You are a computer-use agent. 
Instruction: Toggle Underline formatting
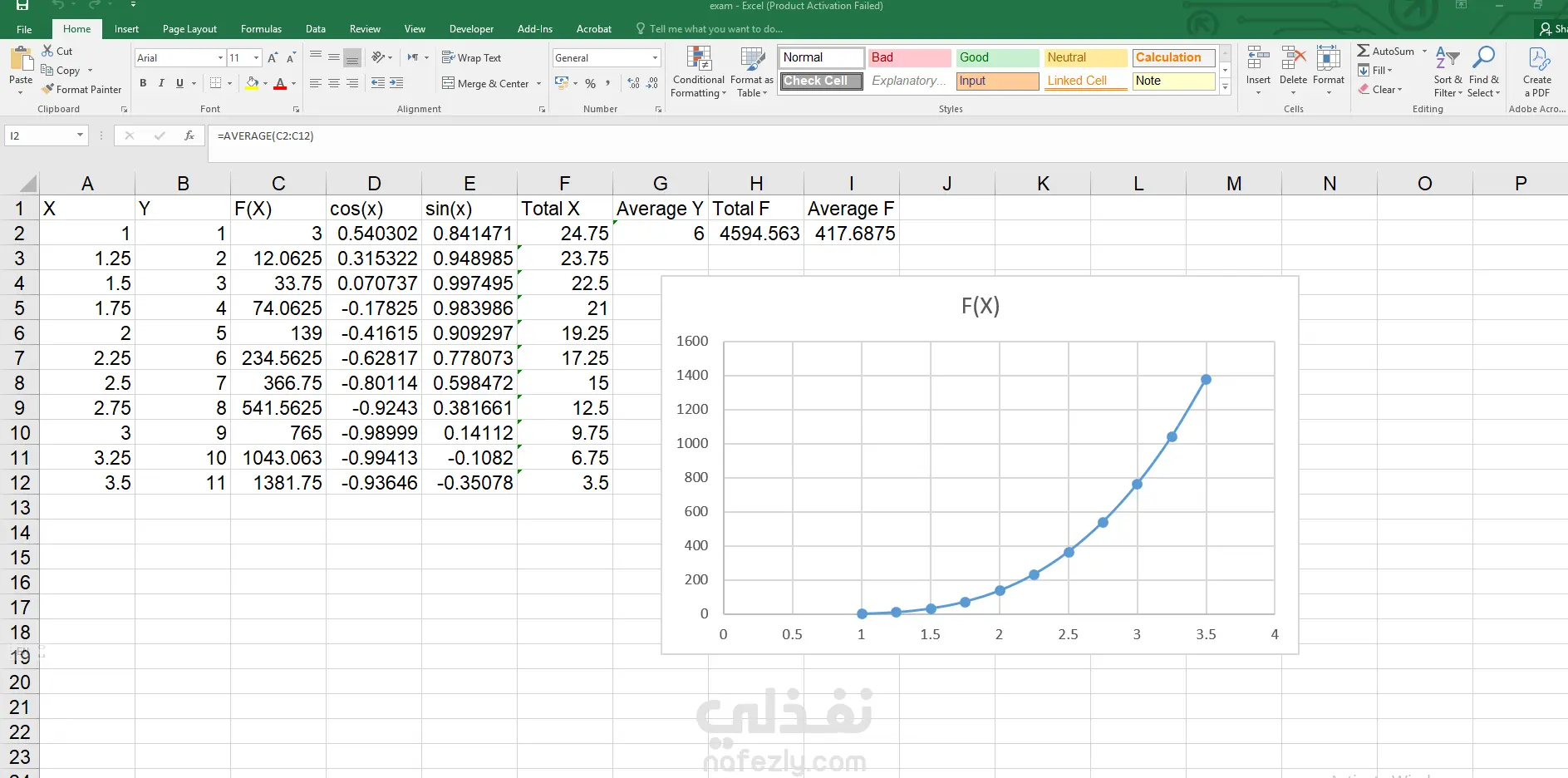179,83
